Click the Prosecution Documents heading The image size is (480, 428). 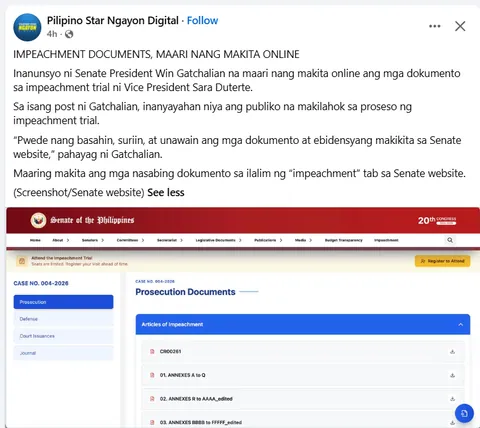tap(185, 292)
